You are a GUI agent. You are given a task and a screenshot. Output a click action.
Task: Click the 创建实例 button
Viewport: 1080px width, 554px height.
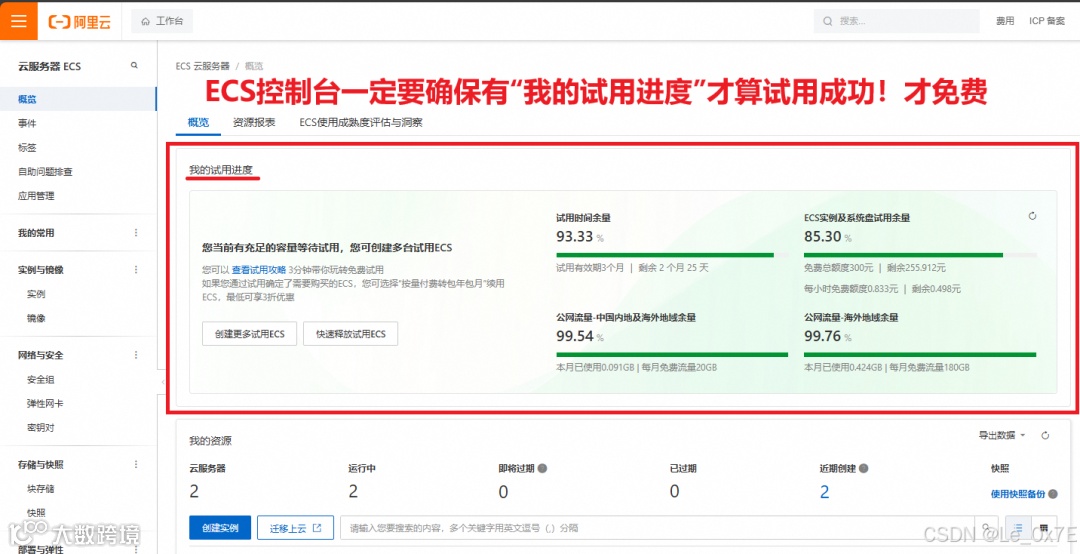[220, 528]
